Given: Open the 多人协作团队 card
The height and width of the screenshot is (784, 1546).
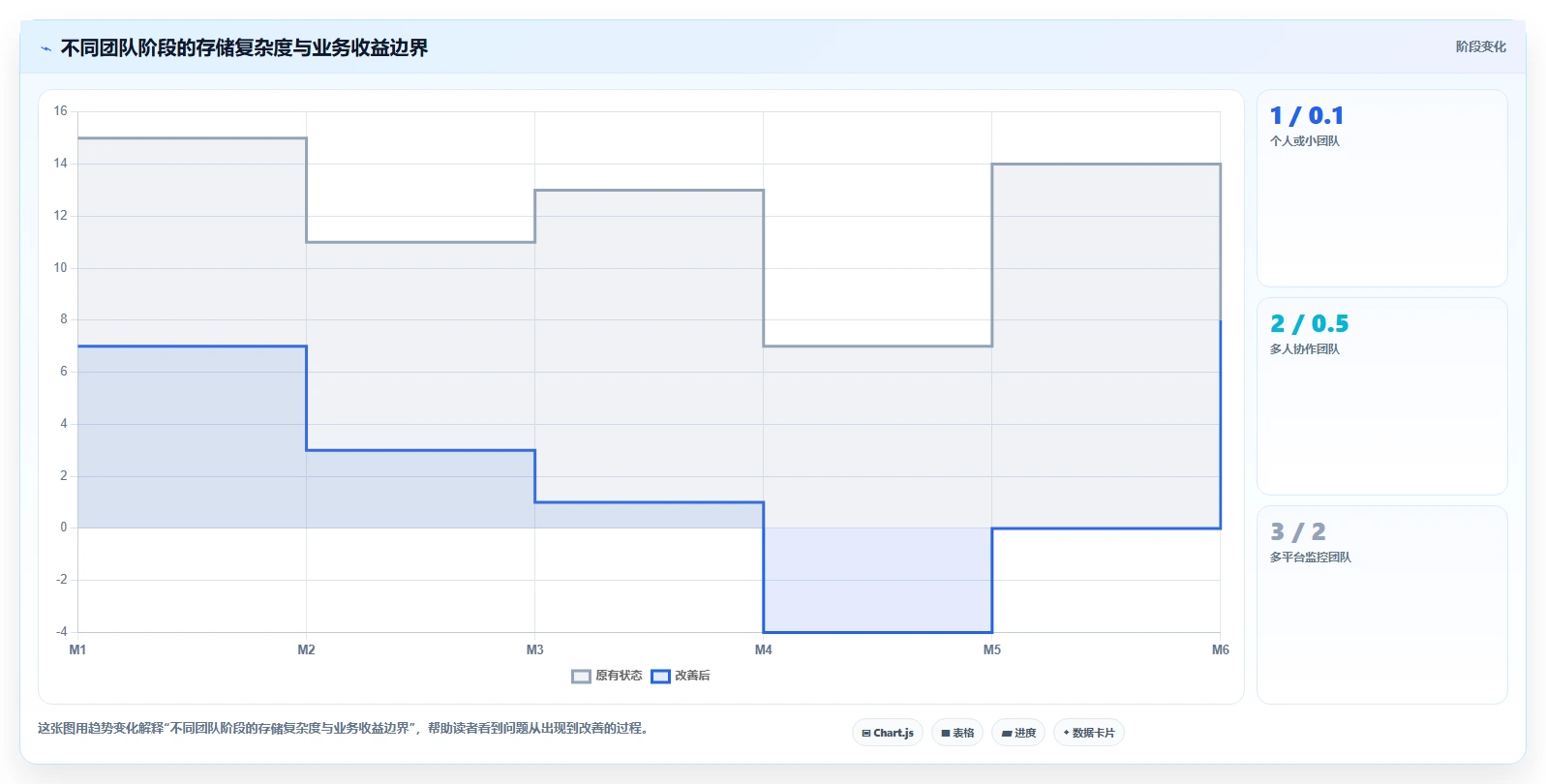Looking at the screenshot, I should click(1381, 396).
